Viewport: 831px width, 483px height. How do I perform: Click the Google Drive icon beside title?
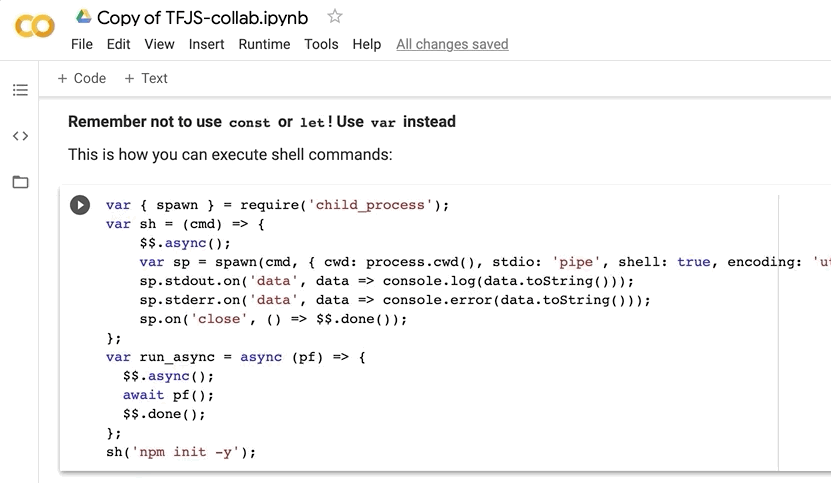click(84, 16)
